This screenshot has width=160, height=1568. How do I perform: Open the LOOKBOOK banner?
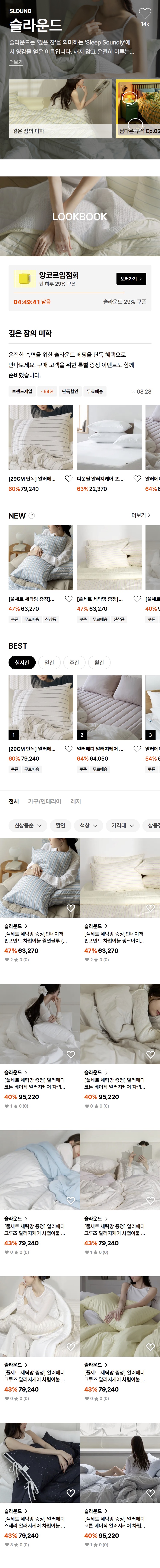tap(80, 217)
